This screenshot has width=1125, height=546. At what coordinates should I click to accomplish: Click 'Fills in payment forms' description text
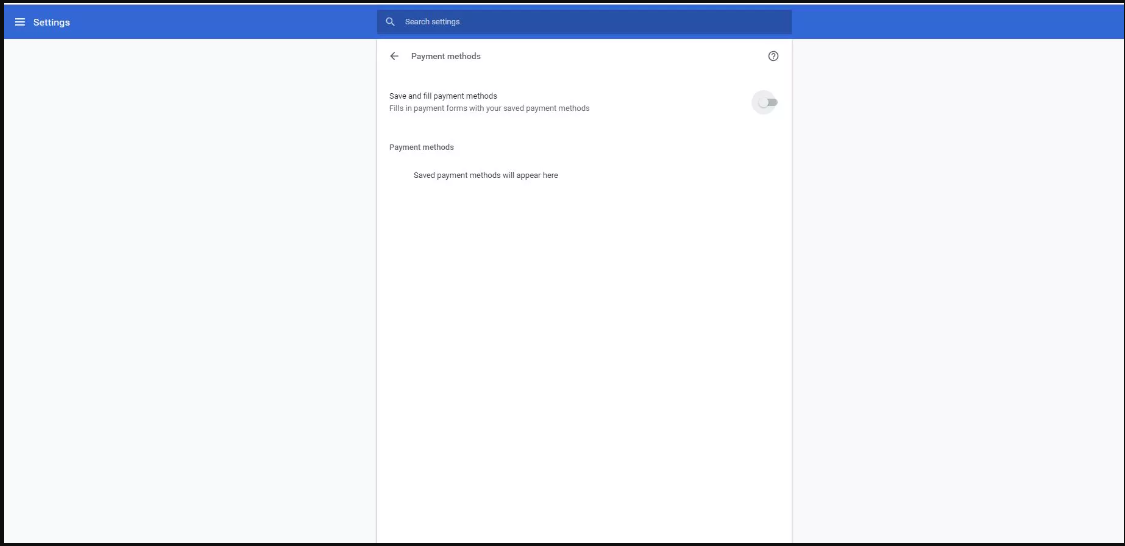489,108
